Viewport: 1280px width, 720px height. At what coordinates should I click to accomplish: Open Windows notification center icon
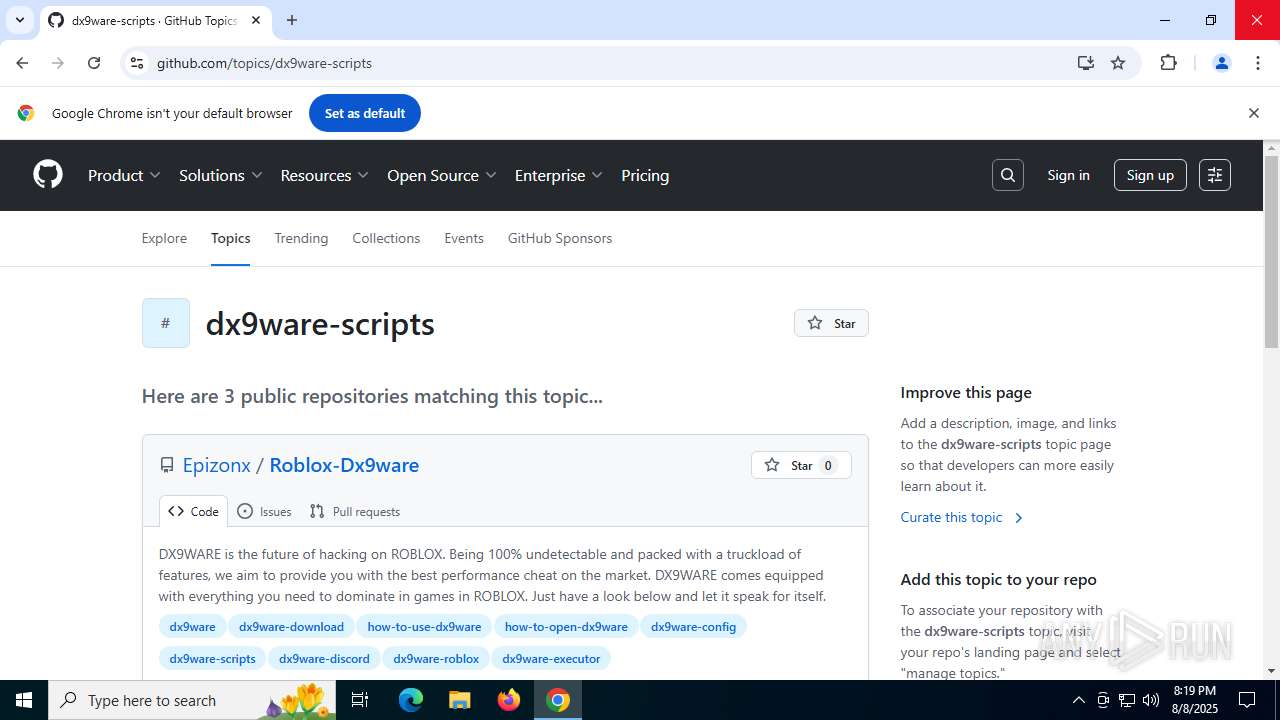coord(1247,700)
